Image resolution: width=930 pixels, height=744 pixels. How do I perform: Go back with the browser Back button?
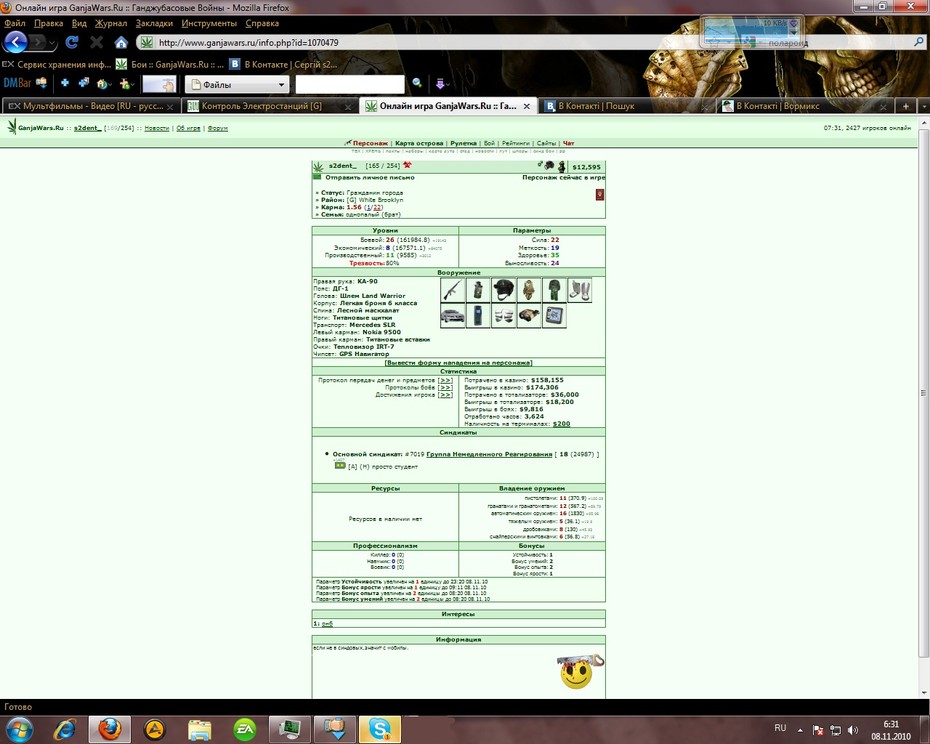tap(16, 42)
